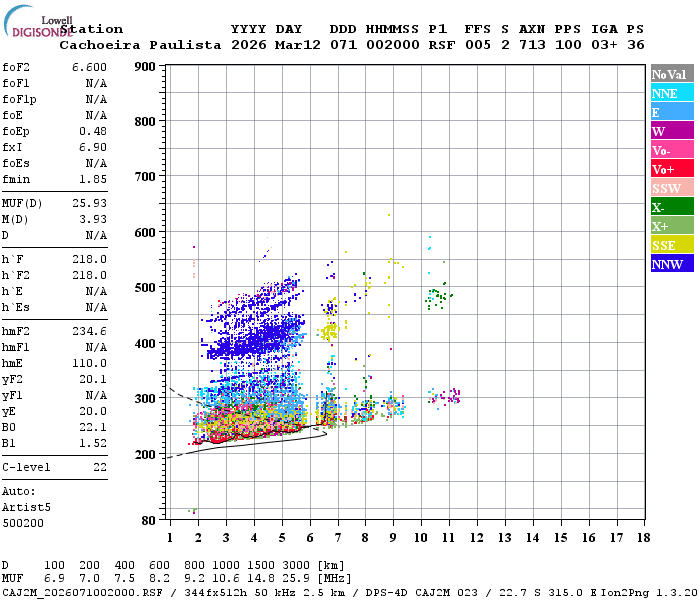
Task: Select the W purple legend swatch
Action: [672, 131]
